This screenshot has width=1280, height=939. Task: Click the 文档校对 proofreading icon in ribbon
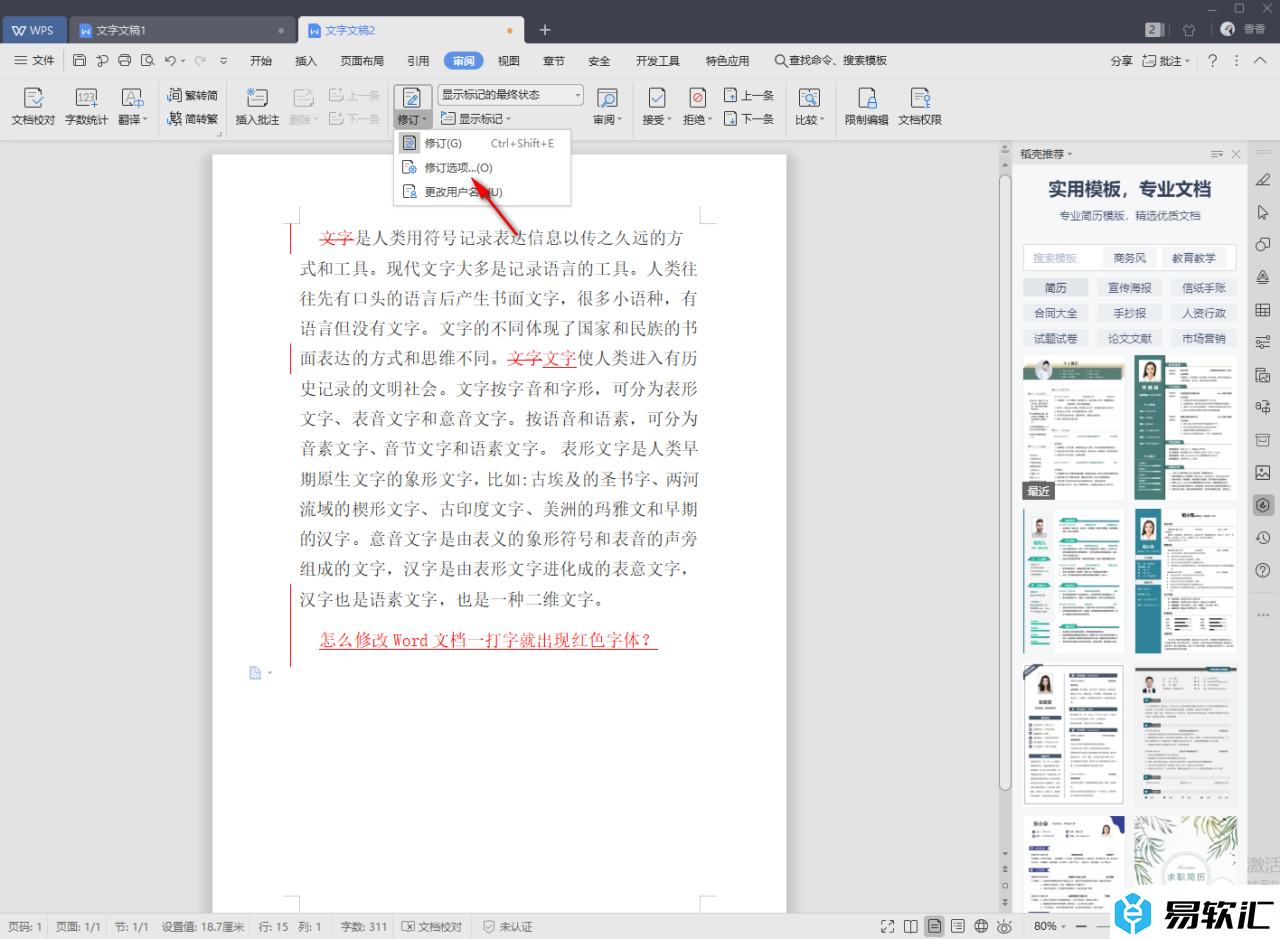click(x=33, y=99)
